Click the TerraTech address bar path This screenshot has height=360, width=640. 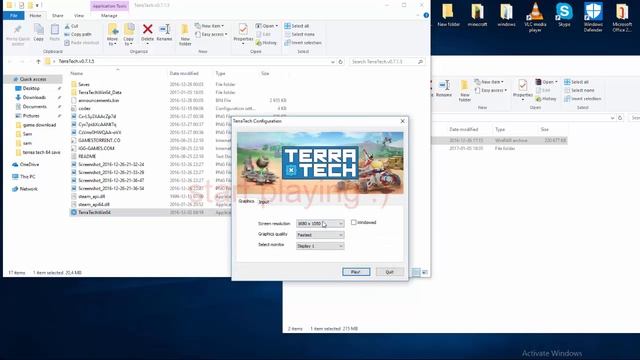click(76, 61)
